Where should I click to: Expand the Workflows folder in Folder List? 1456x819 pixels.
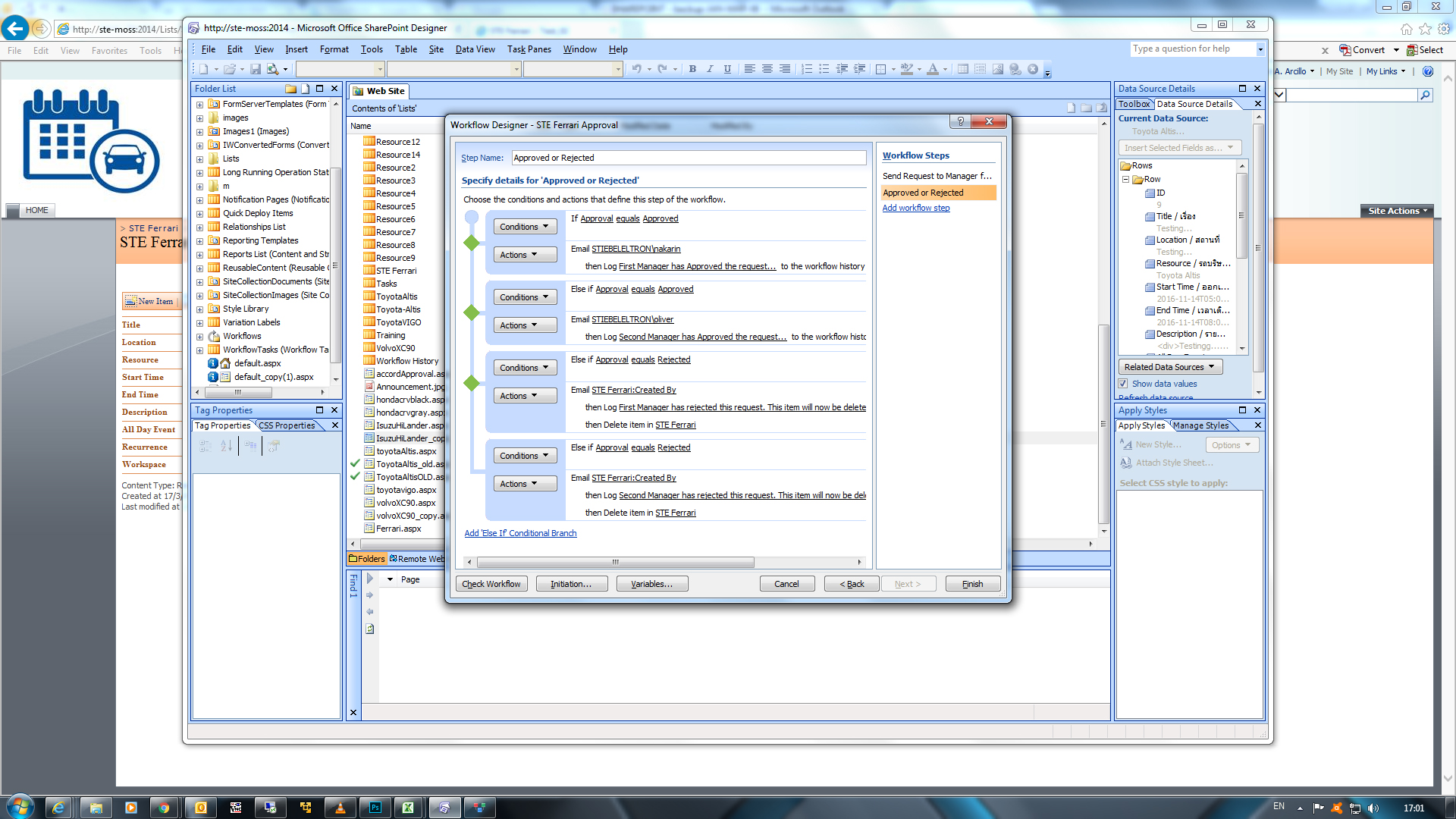coord(200,336)
